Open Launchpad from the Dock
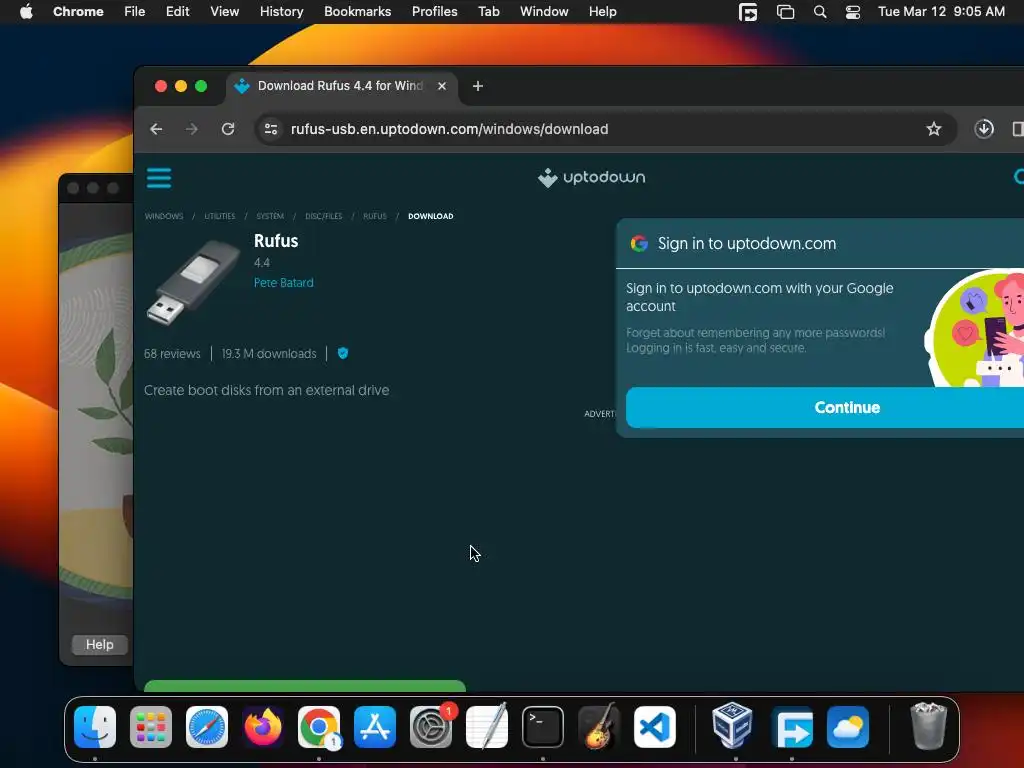This screenshot has width=1024, height=768. pyautogui.click(x=151, y=727)
